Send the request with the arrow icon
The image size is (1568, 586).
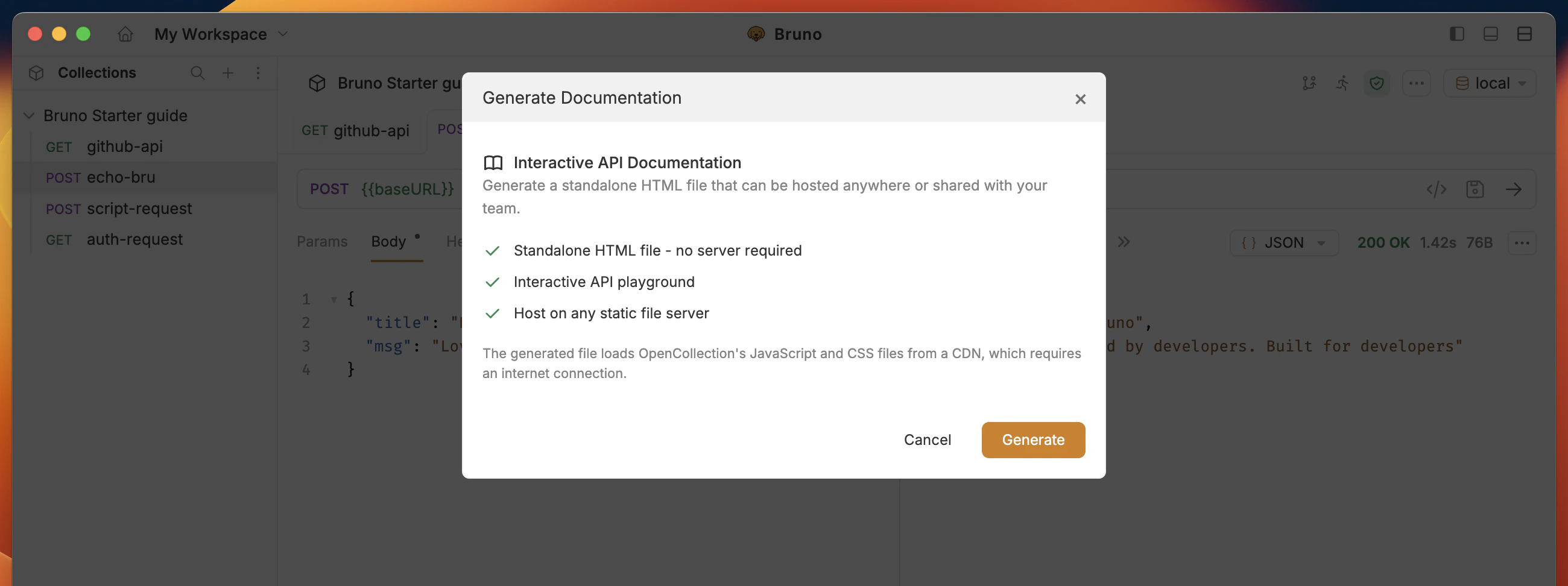click(x=1515, y=189)
